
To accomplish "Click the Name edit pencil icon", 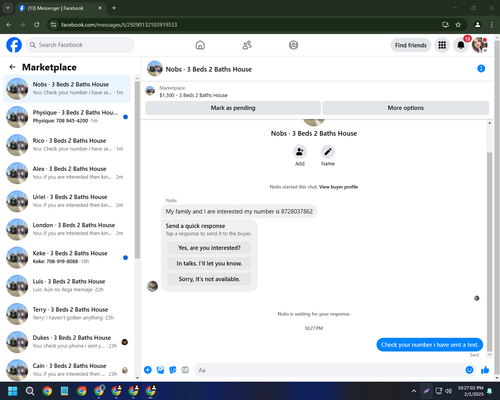I will point(328,152).
